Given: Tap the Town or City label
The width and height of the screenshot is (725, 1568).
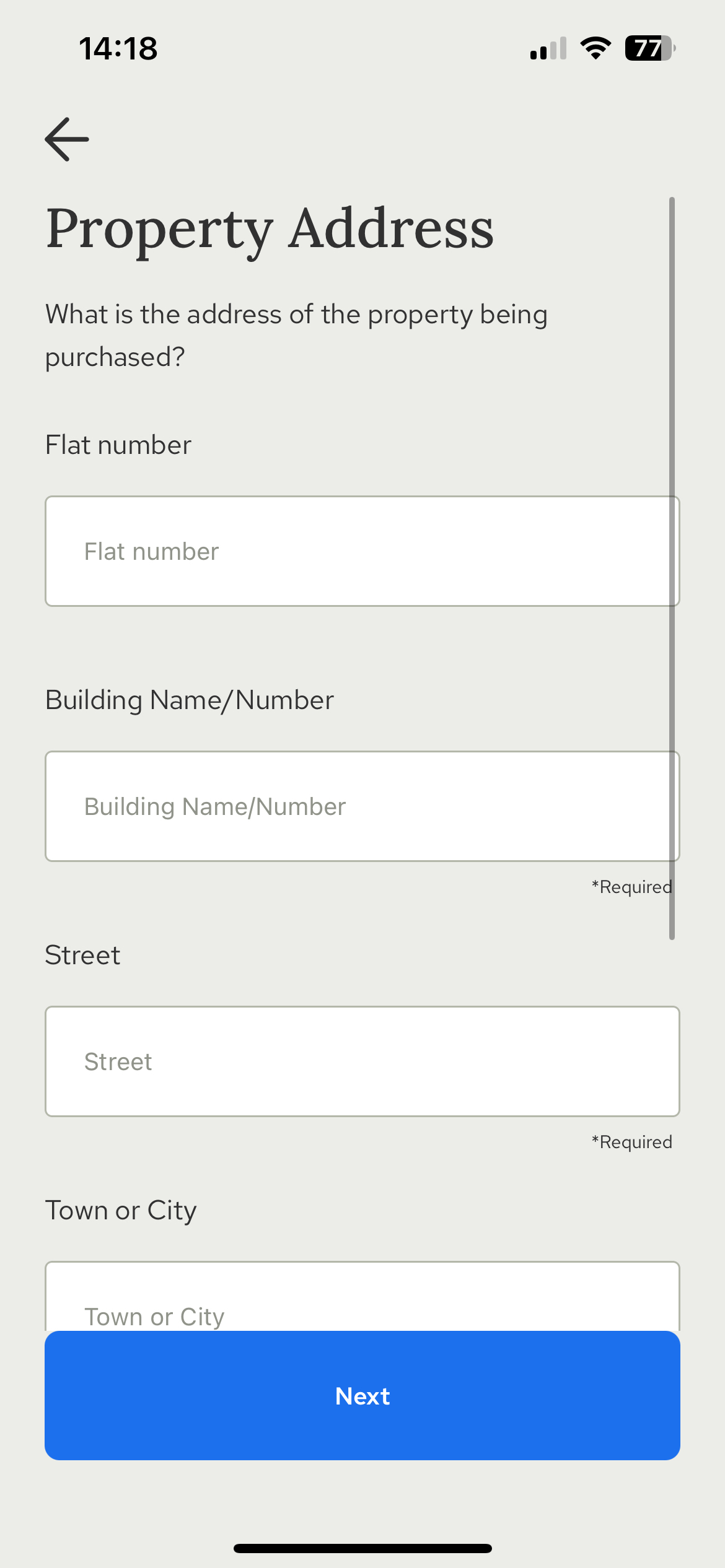Looking at the screenshot, I should pos(121,1211).
